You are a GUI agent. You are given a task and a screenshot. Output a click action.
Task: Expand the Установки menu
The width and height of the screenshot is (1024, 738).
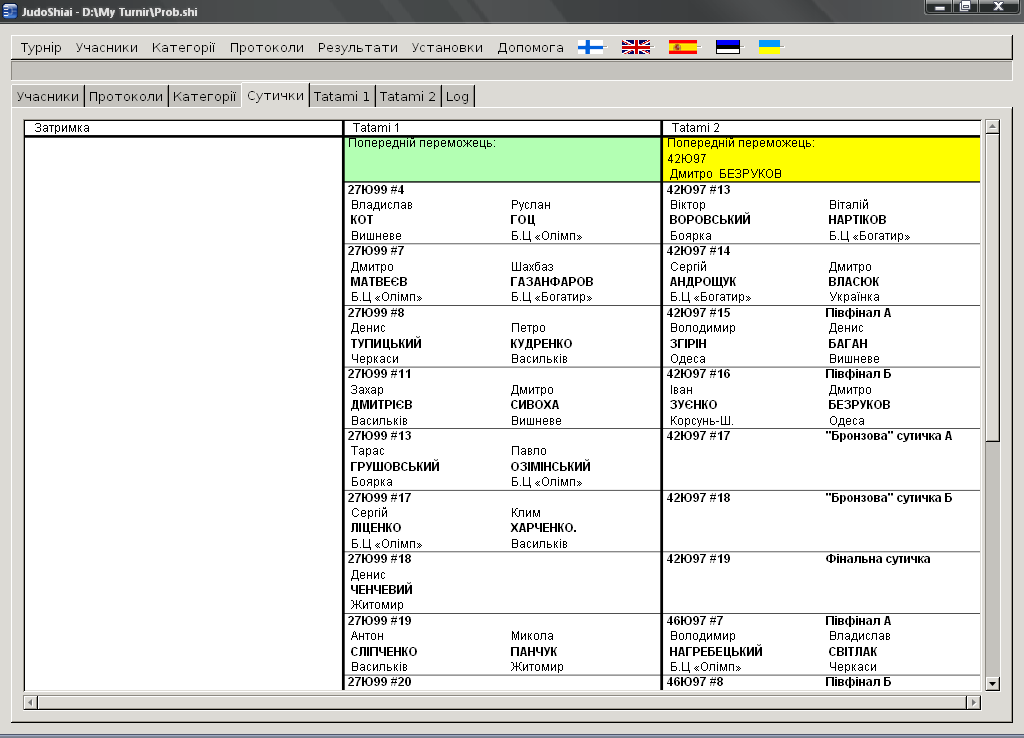click(447, 47)
